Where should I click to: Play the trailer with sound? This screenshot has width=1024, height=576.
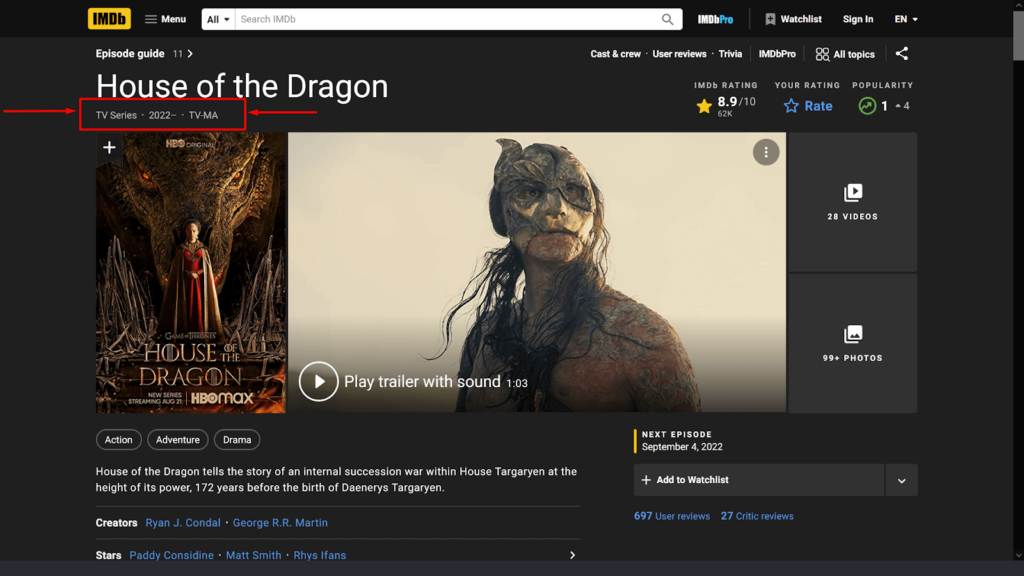(318, 381)
